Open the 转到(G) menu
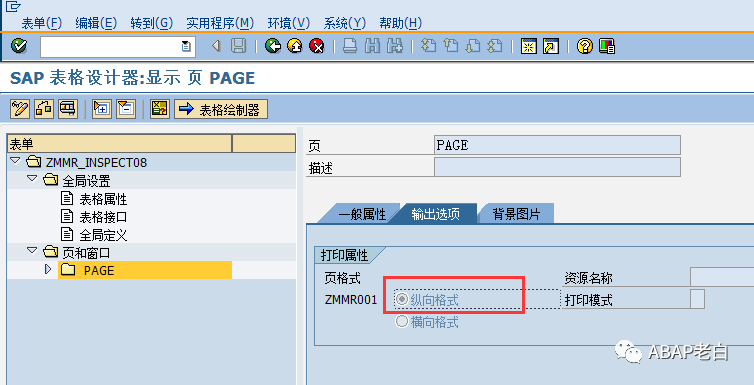The image size is (754, 385). point(151,23)
